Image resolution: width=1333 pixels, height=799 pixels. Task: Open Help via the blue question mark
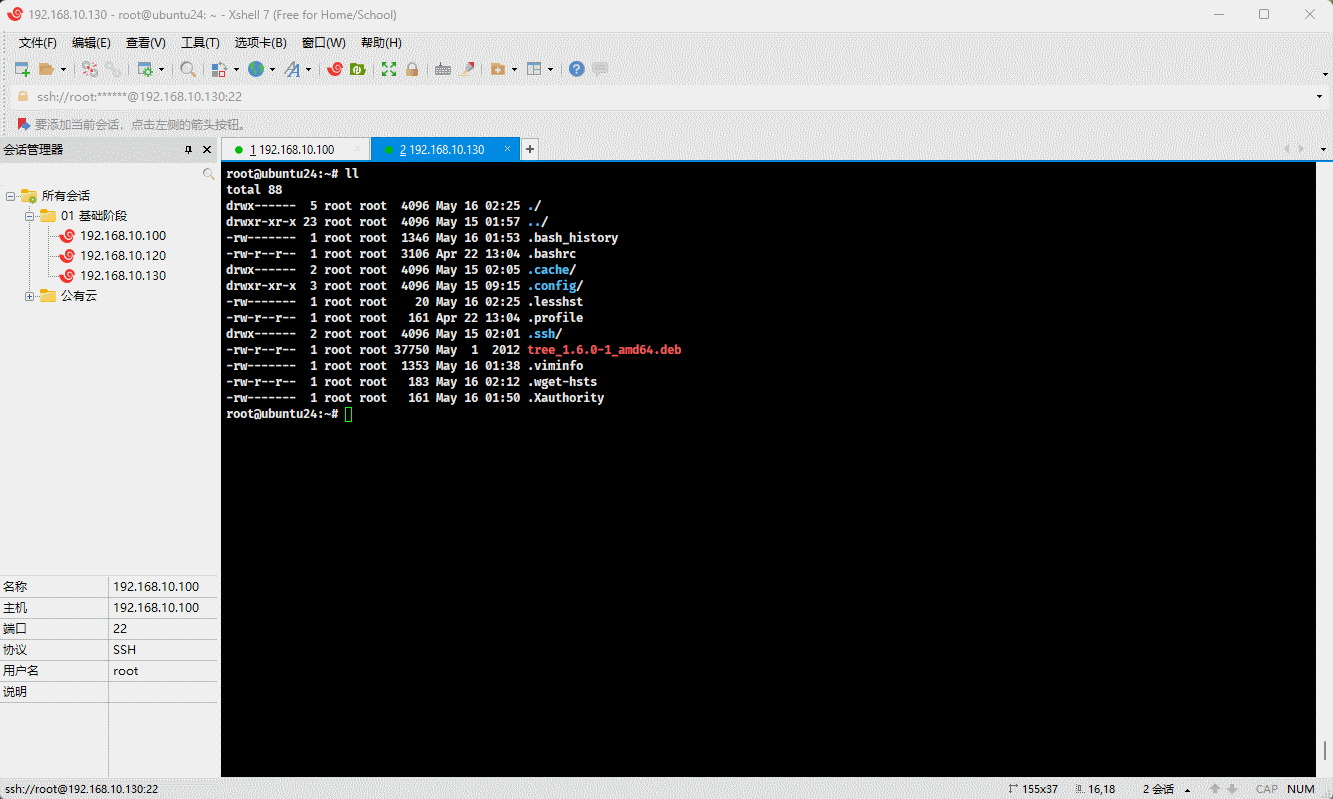(576, 69)
